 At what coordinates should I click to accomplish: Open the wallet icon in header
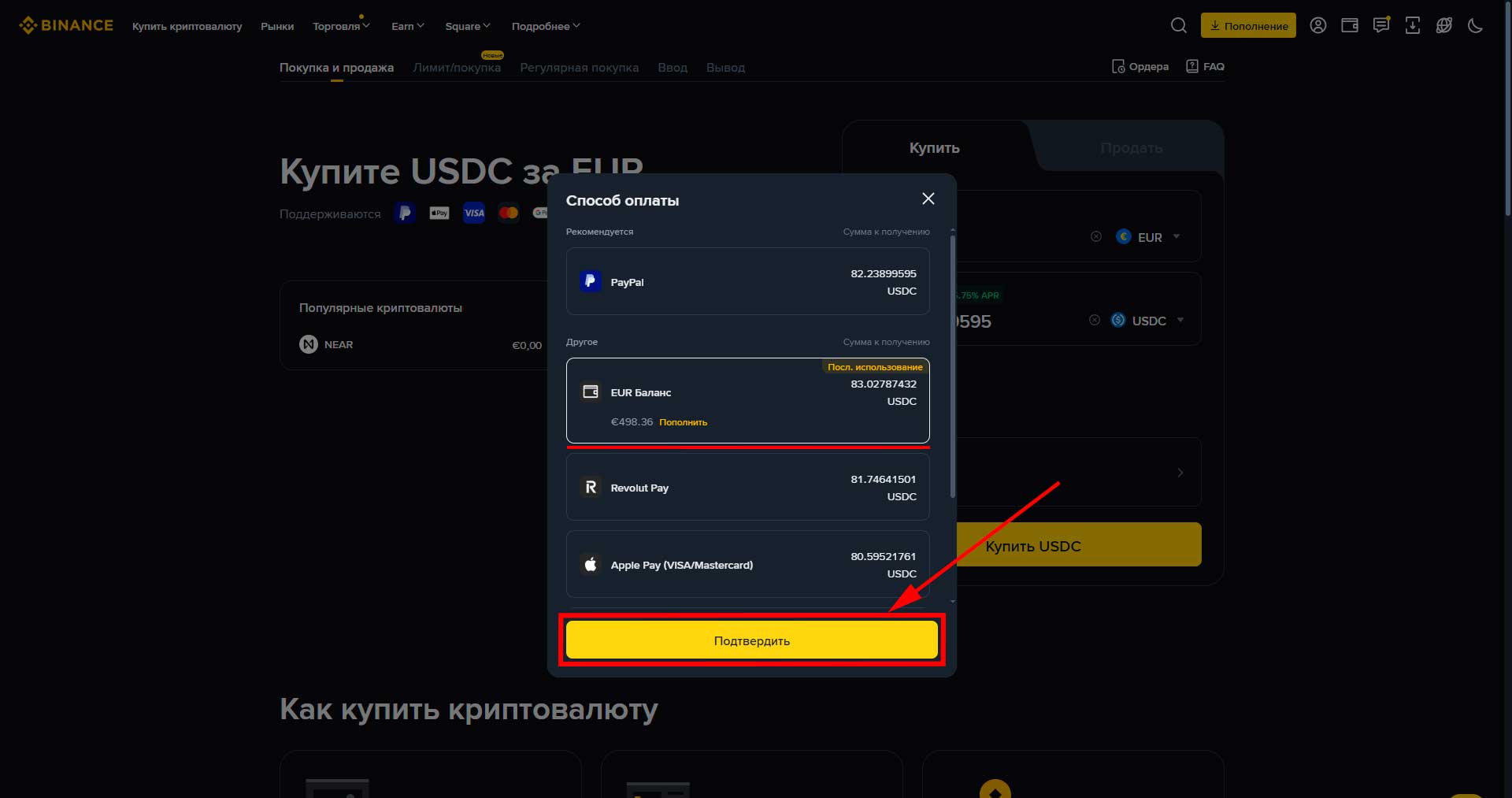pyautogui.click(x=1349, y=25)
